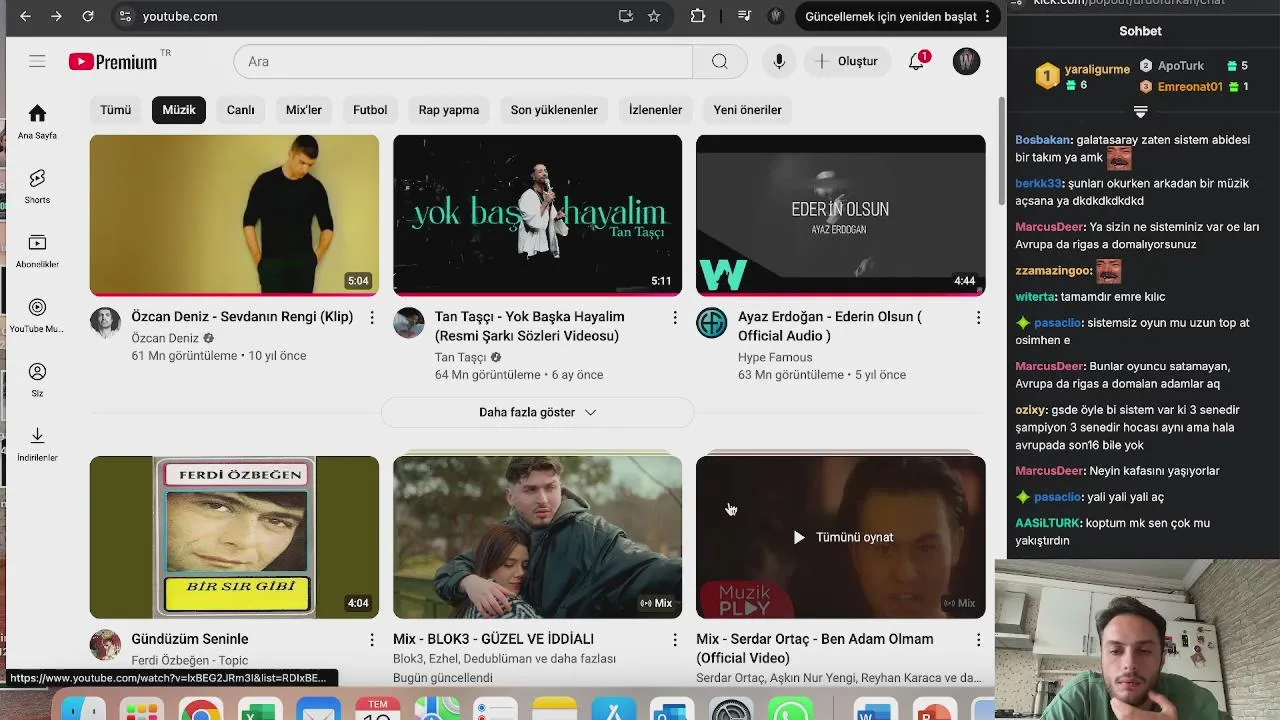Open site information icon beside youtube.com

[124, 16]
